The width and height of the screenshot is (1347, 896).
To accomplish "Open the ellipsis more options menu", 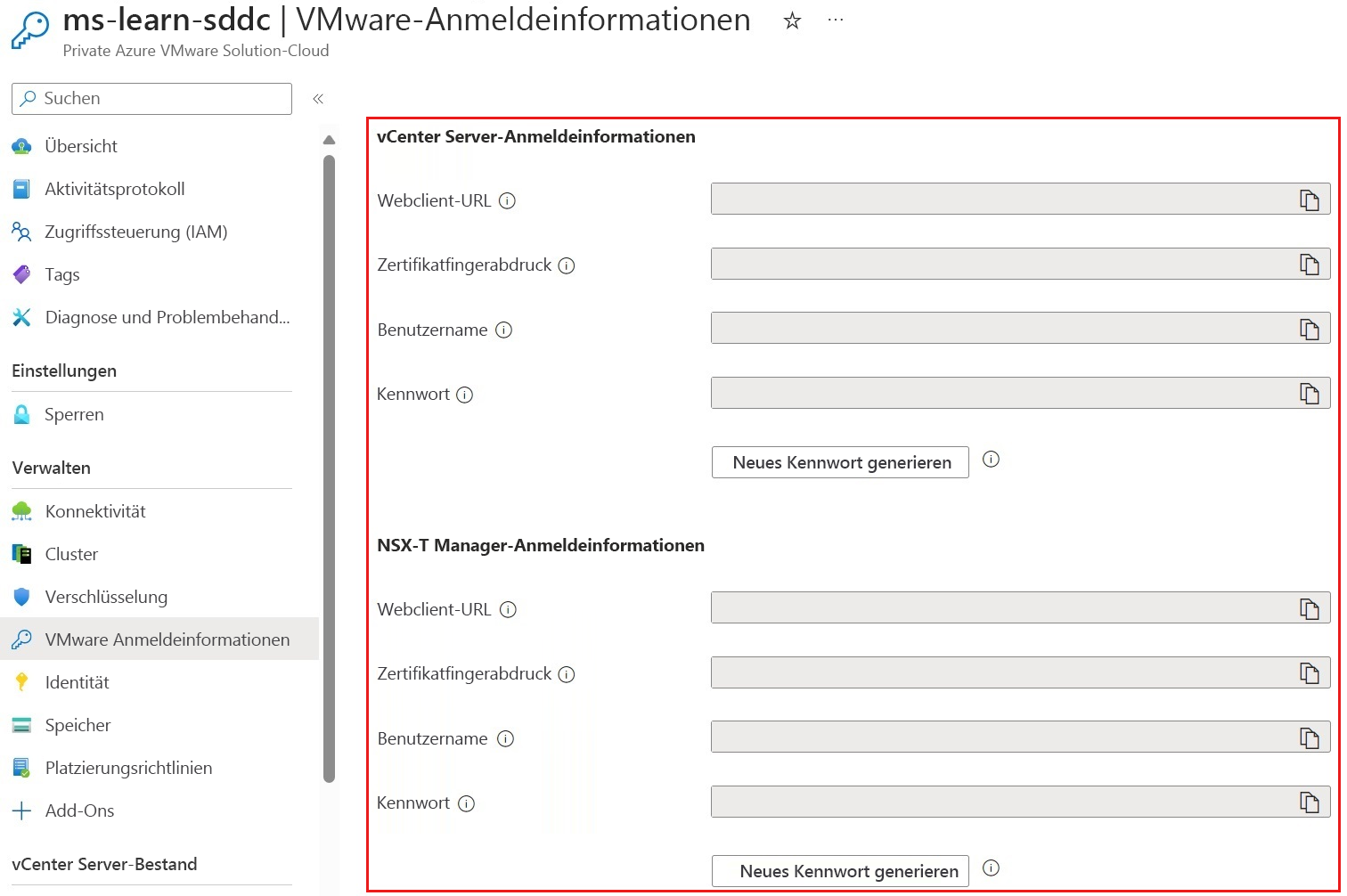I will coord(835,20).
